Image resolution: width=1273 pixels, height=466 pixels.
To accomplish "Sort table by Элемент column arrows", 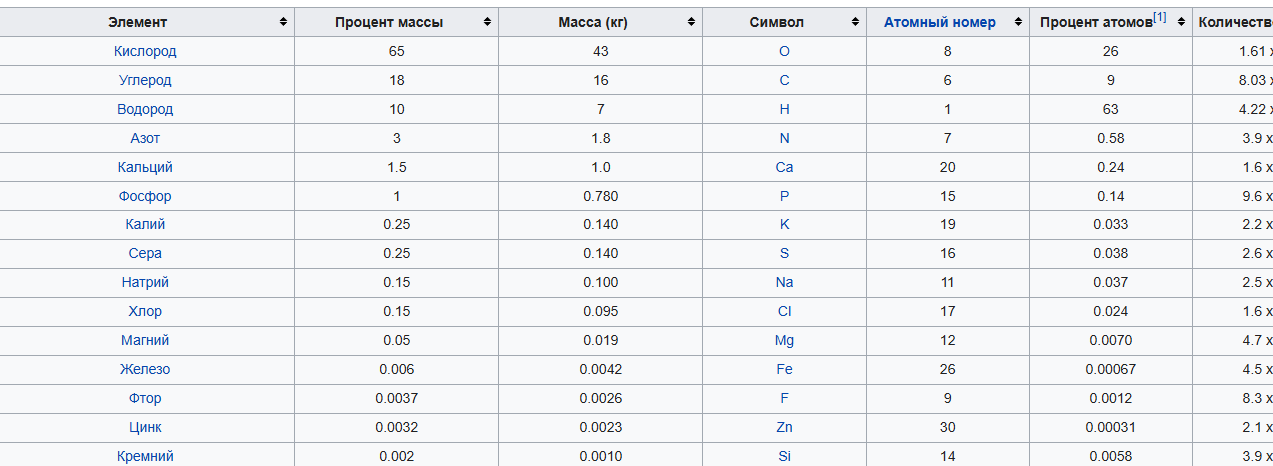I will tap(284, 22).
